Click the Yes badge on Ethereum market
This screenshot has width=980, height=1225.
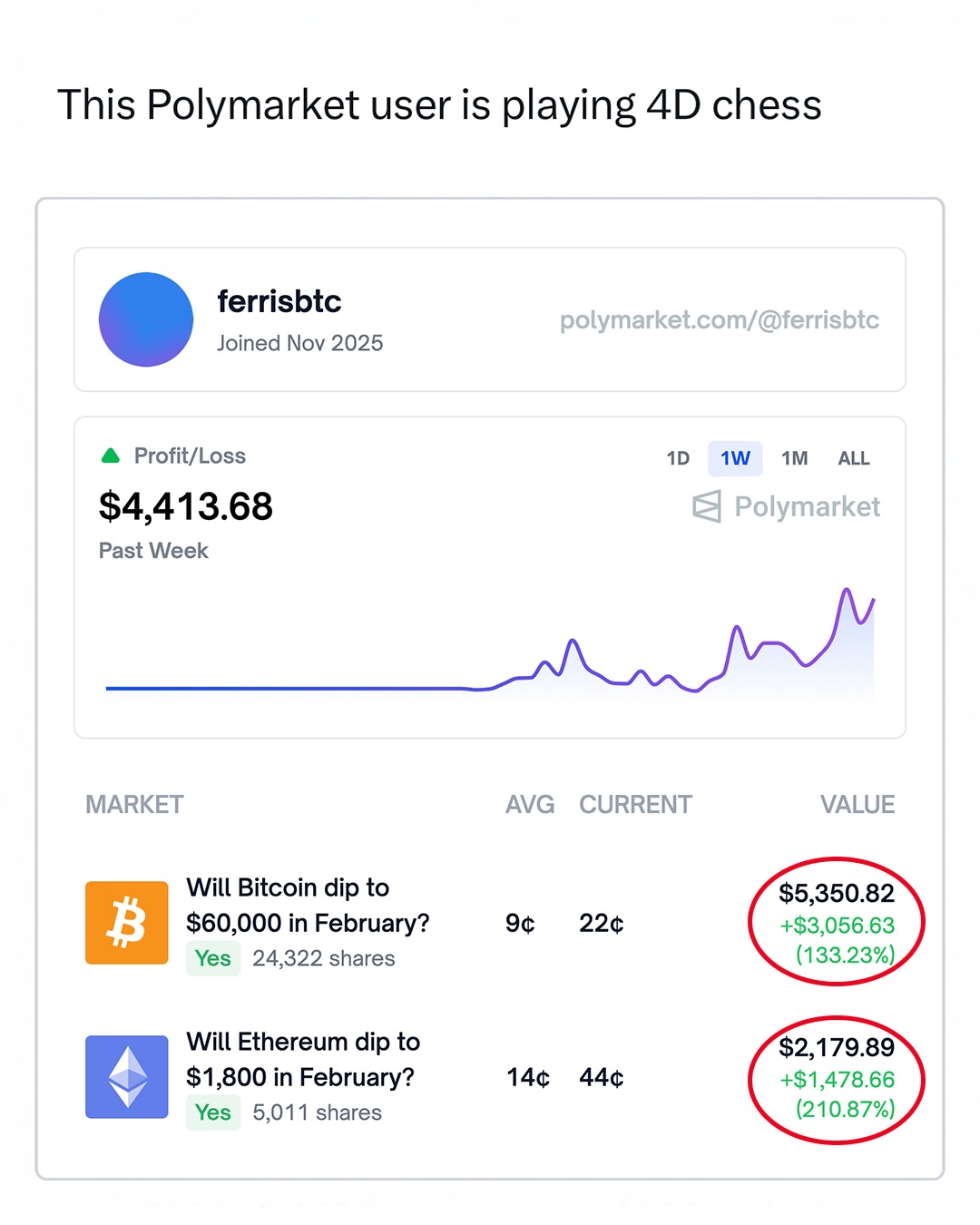tap(213, 1112)
